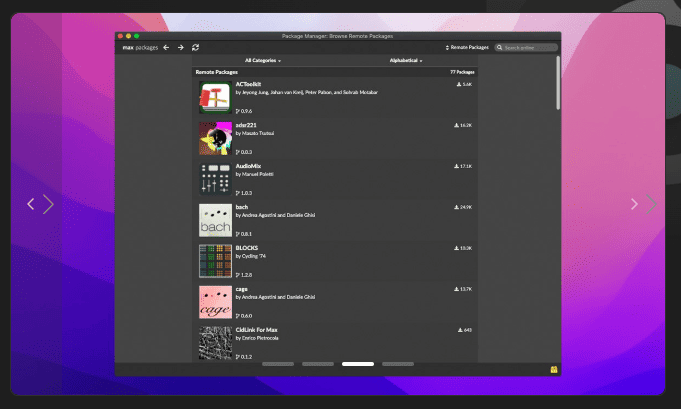Click the download icon on BLOCKS row
Screen dimensions: 681x409
click(456, 248)
